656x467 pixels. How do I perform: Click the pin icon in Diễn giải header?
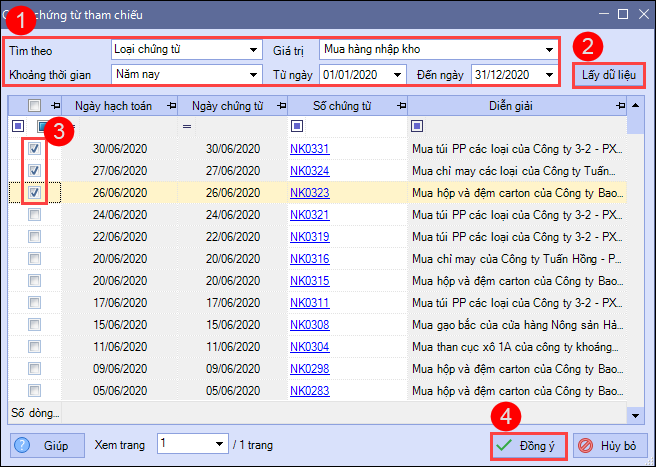[x=618, y=105]
